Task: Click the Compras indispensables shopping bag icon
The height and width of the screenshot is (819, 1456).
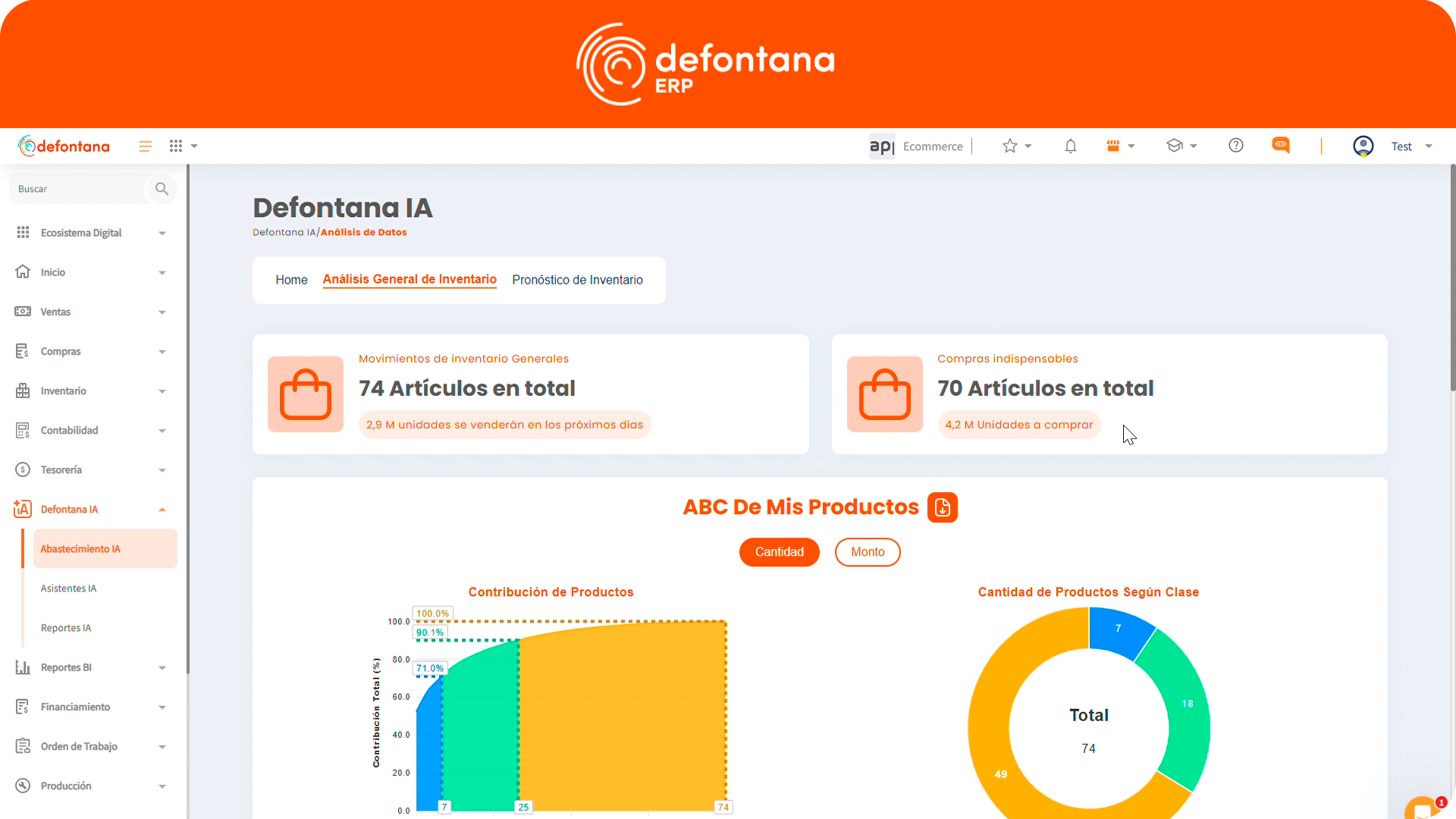Action: (x=885, y=394)
